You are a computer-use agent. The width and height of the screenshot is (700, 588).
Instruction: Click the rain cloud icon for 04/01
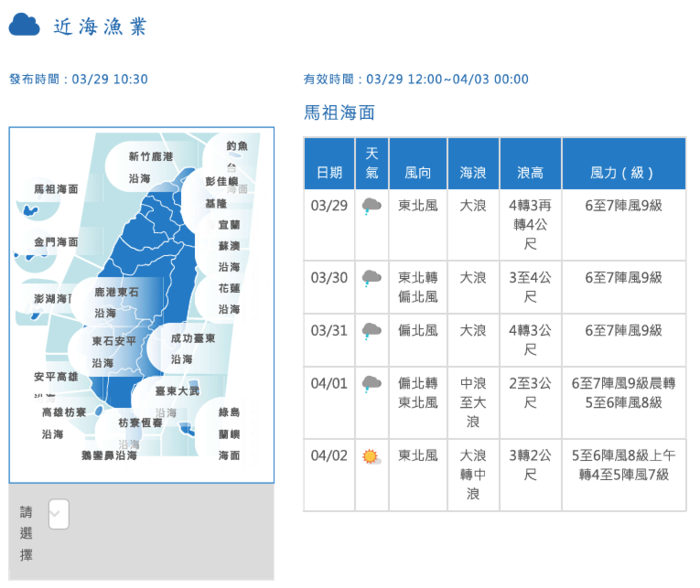pyautogui.click(x=371, y=384)
